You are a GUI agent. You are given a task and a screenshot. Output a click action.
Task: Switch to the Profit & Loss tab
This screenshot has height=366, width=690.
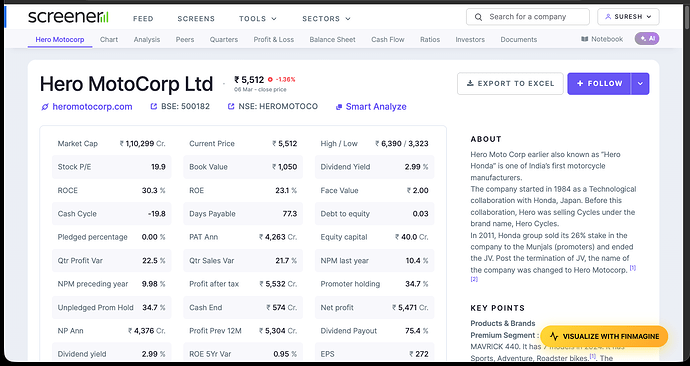click(274, 40)
